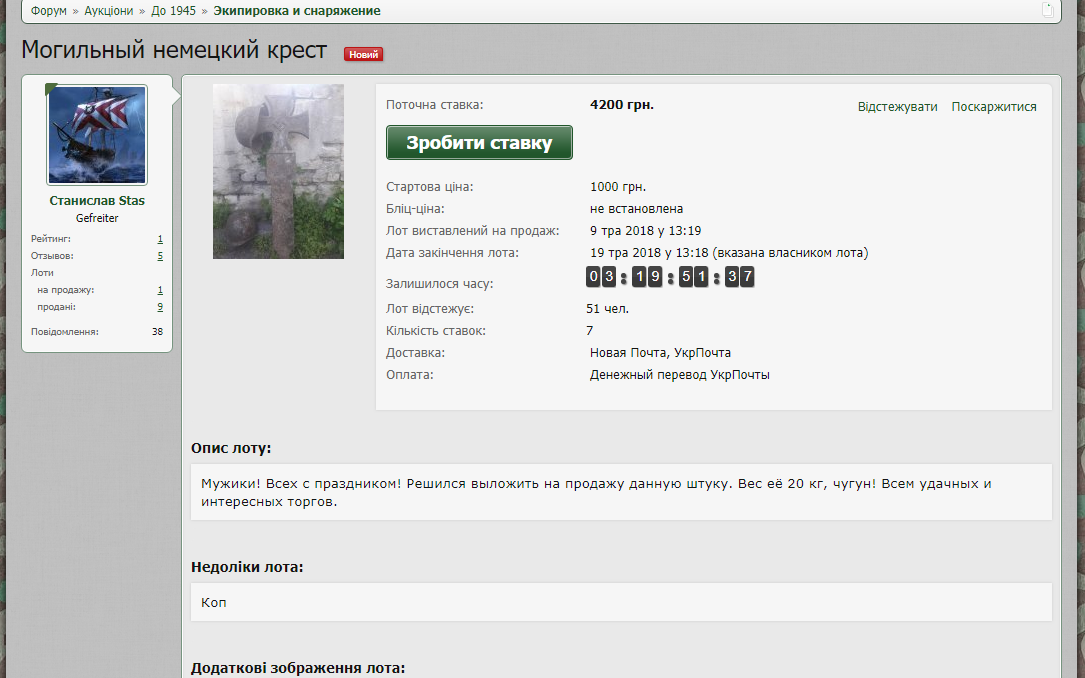This screenshot has width=1085, height=678.
Task: Open the "Станислав Stas" user profile
Action: (97, 201)
